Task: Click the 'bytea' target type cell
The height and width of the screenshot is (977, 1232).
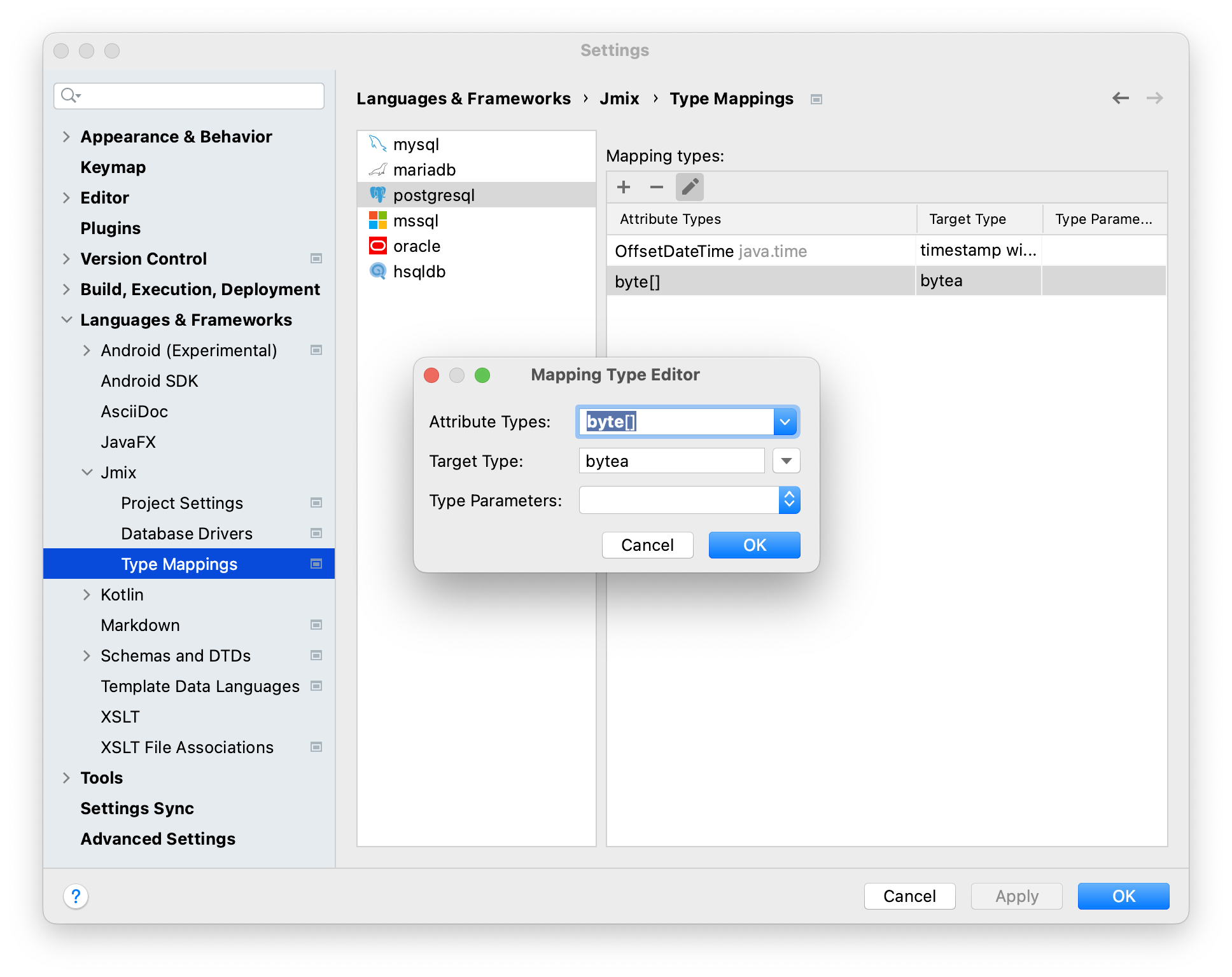Action: 979,281
